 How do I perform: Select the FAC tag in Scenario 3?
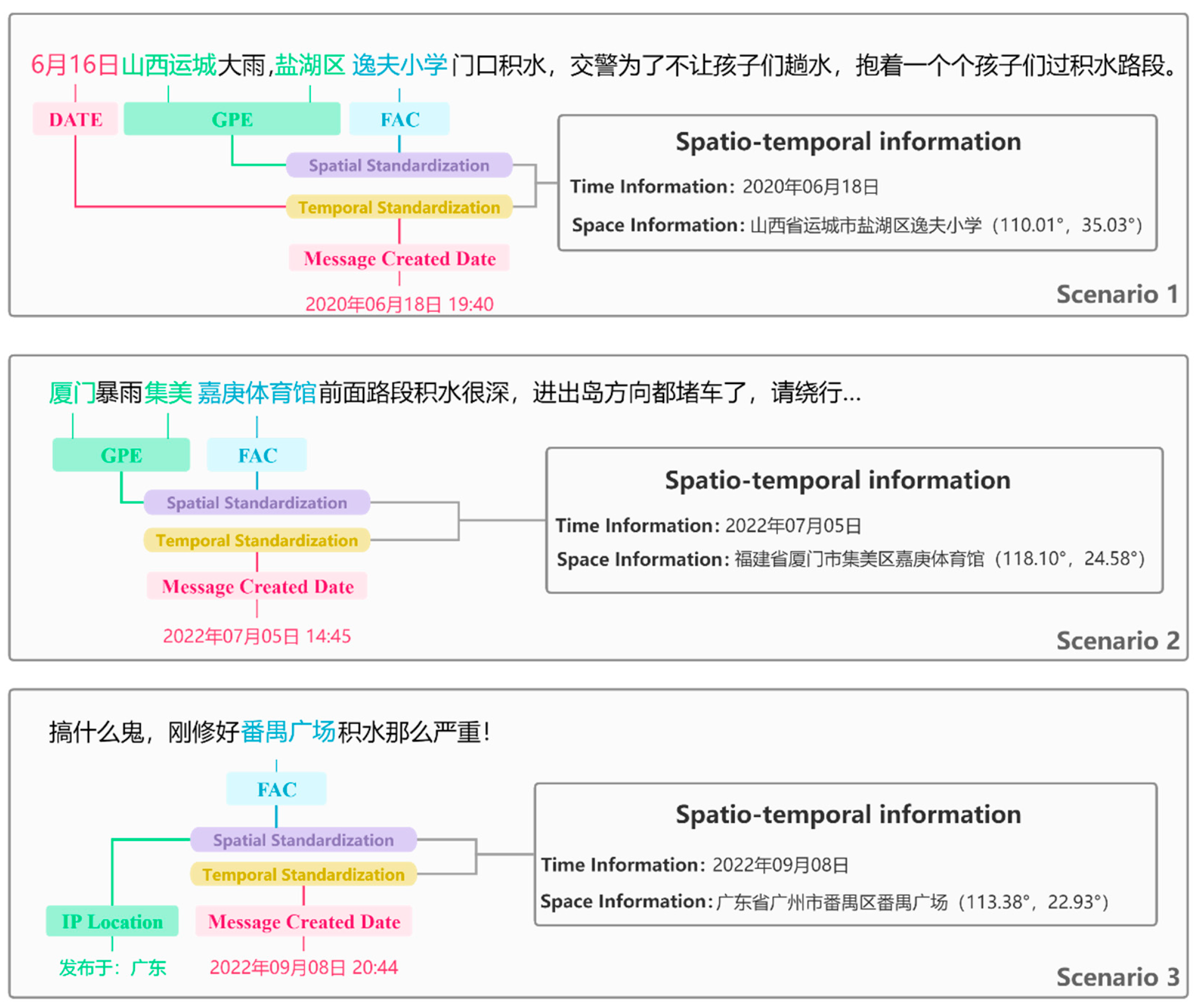(276, 788)
